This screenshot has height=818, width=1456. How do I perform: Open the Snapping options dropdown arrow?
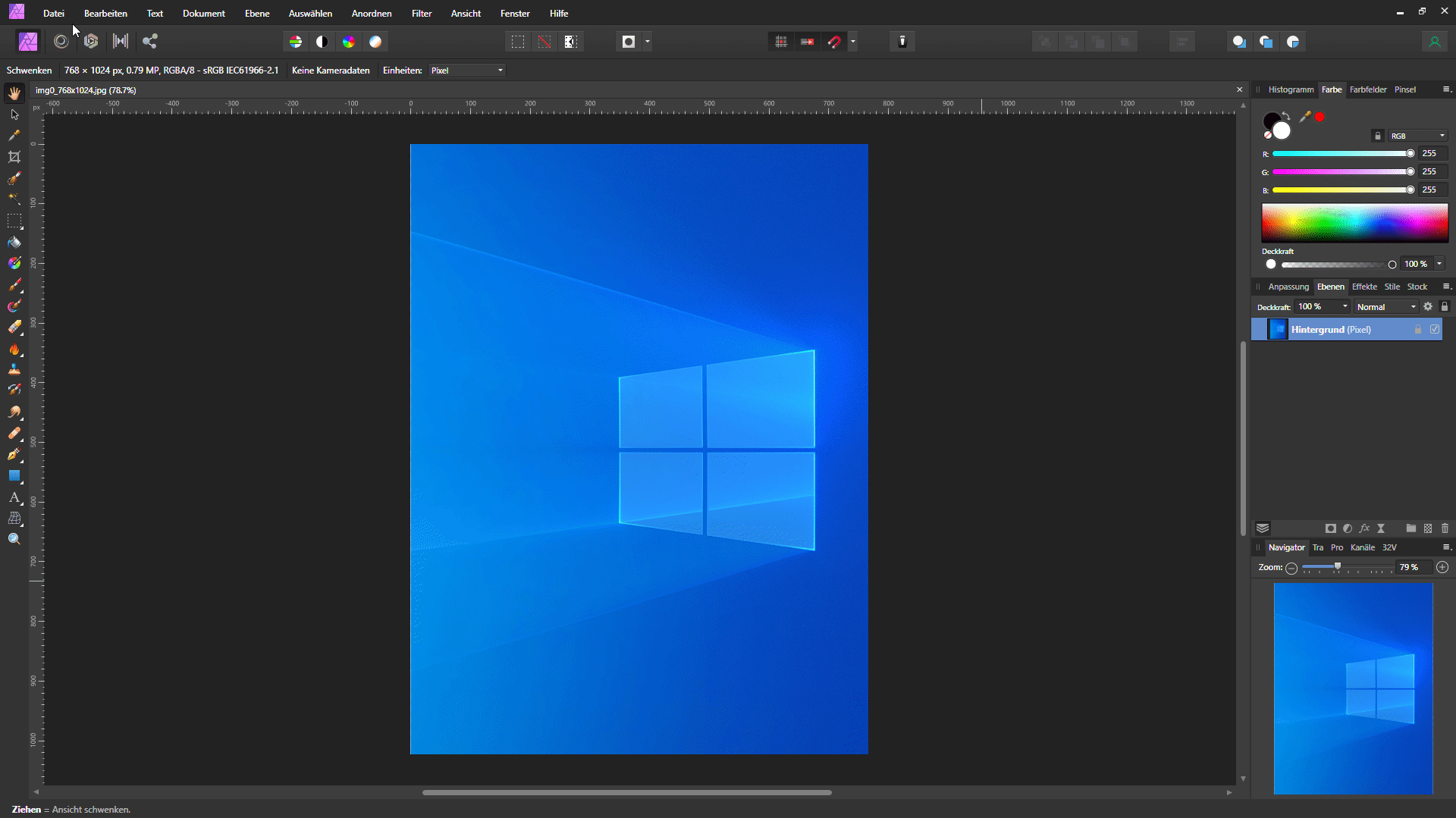pyautogui.click(x=853, y=42)
